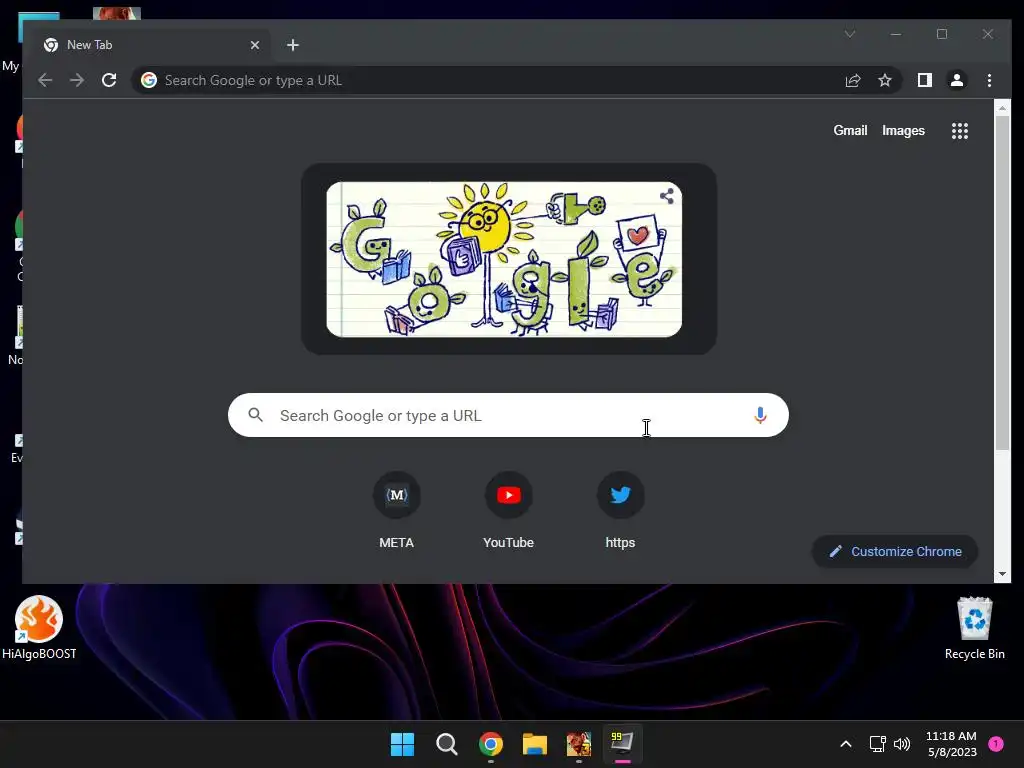Click the page vertical scrollbar thumb
Viewport: 1024px width, 768px height.
tap(1002, 284)
